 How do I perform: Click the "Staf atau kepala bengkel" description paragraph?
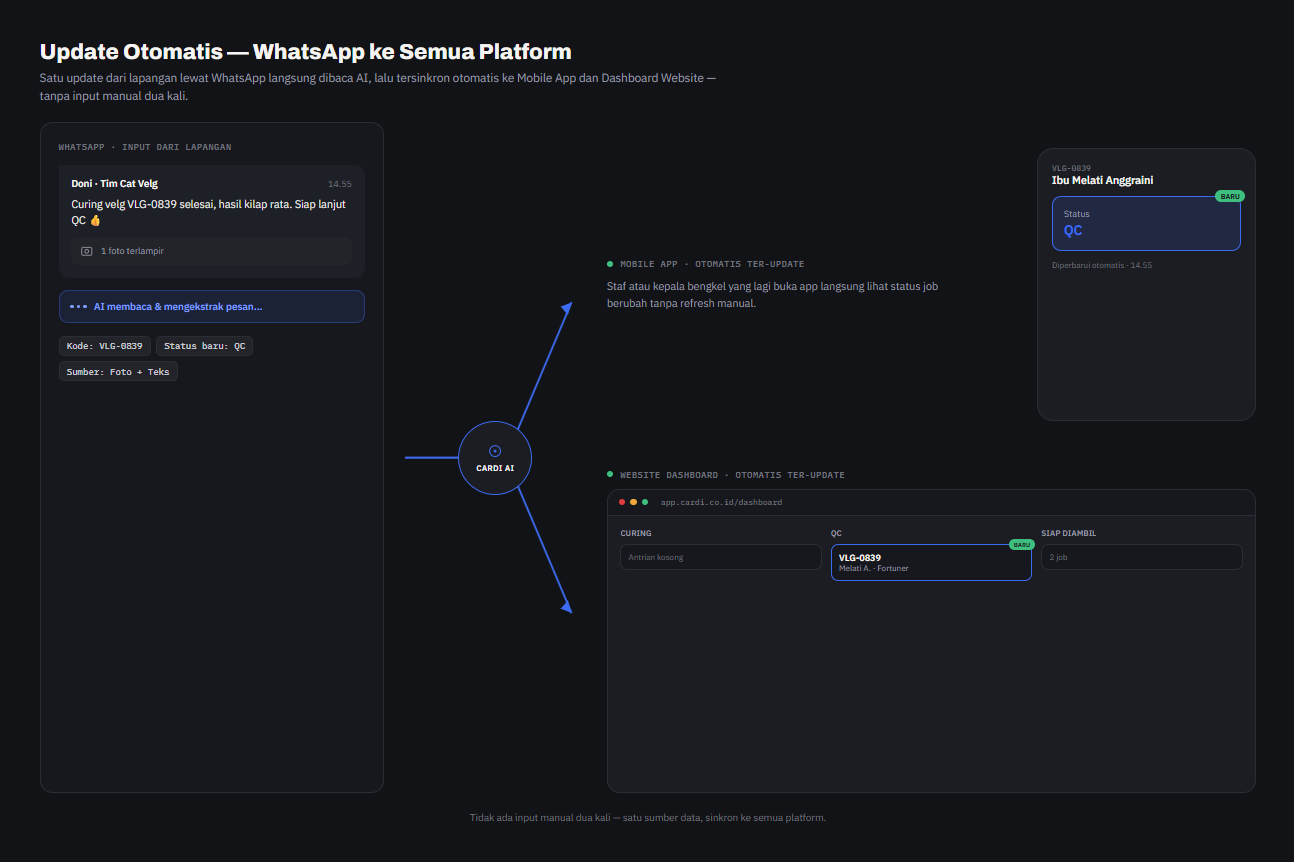773,295
